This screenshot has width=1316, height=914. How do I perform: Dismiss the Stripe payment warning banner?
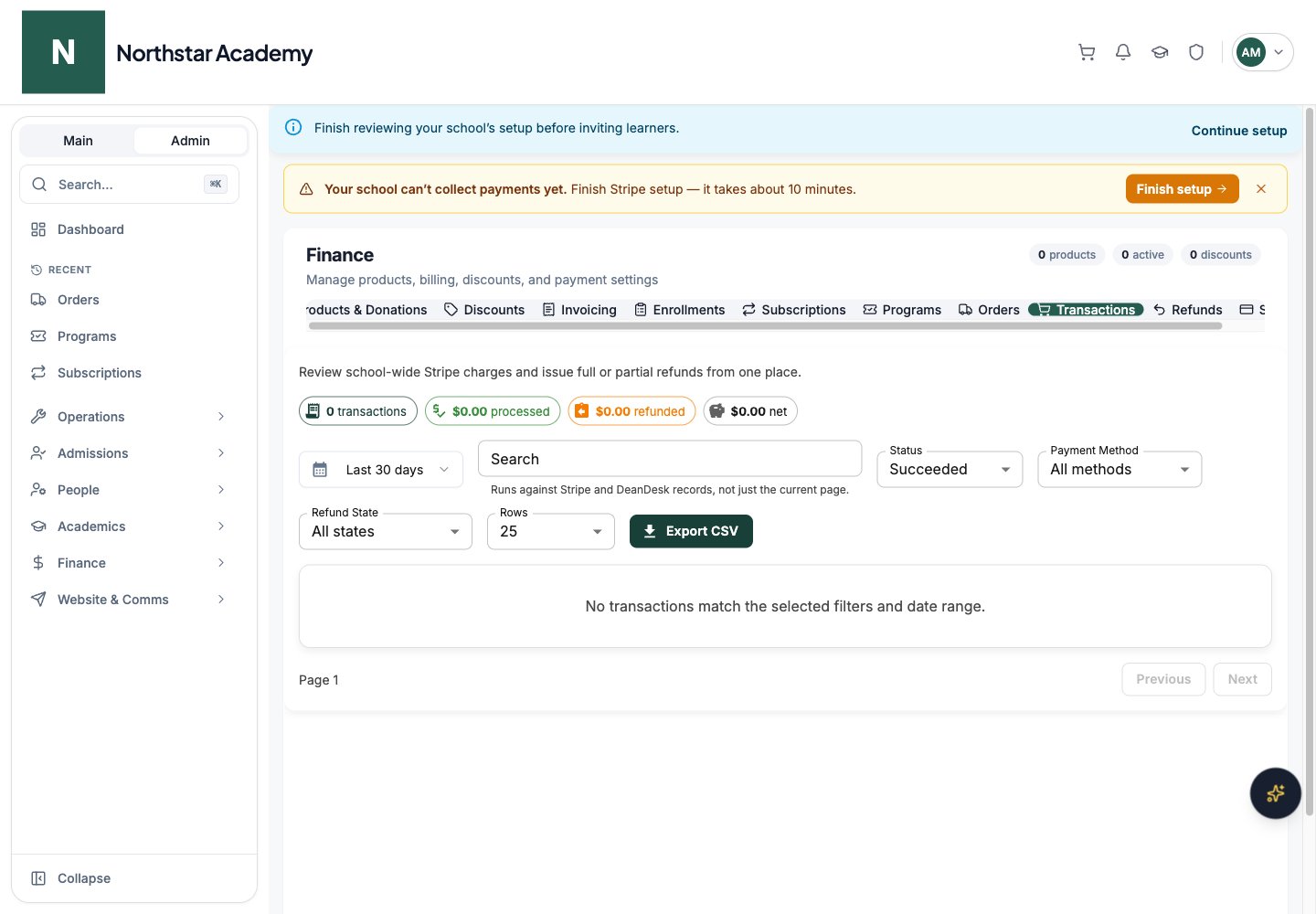[x=1261, y=189]
